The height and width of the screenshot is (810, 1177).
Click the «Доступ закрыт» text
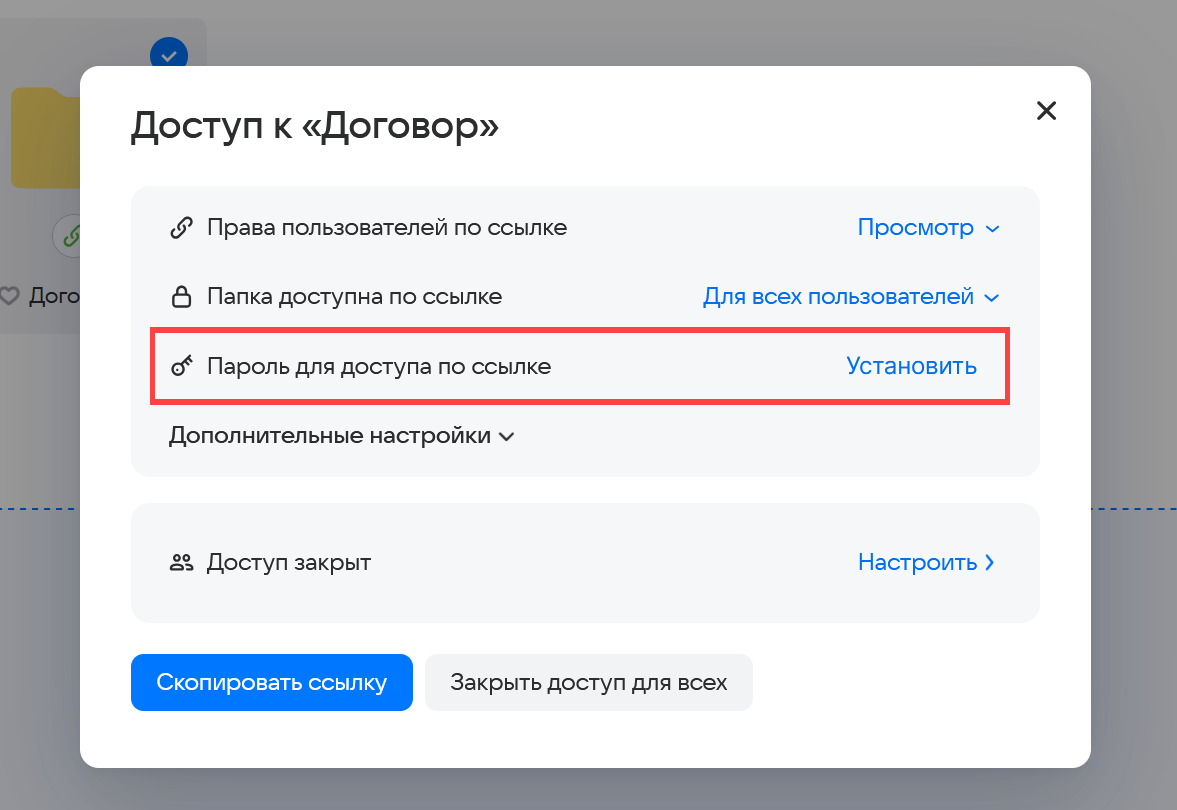[x=289, y=563]
